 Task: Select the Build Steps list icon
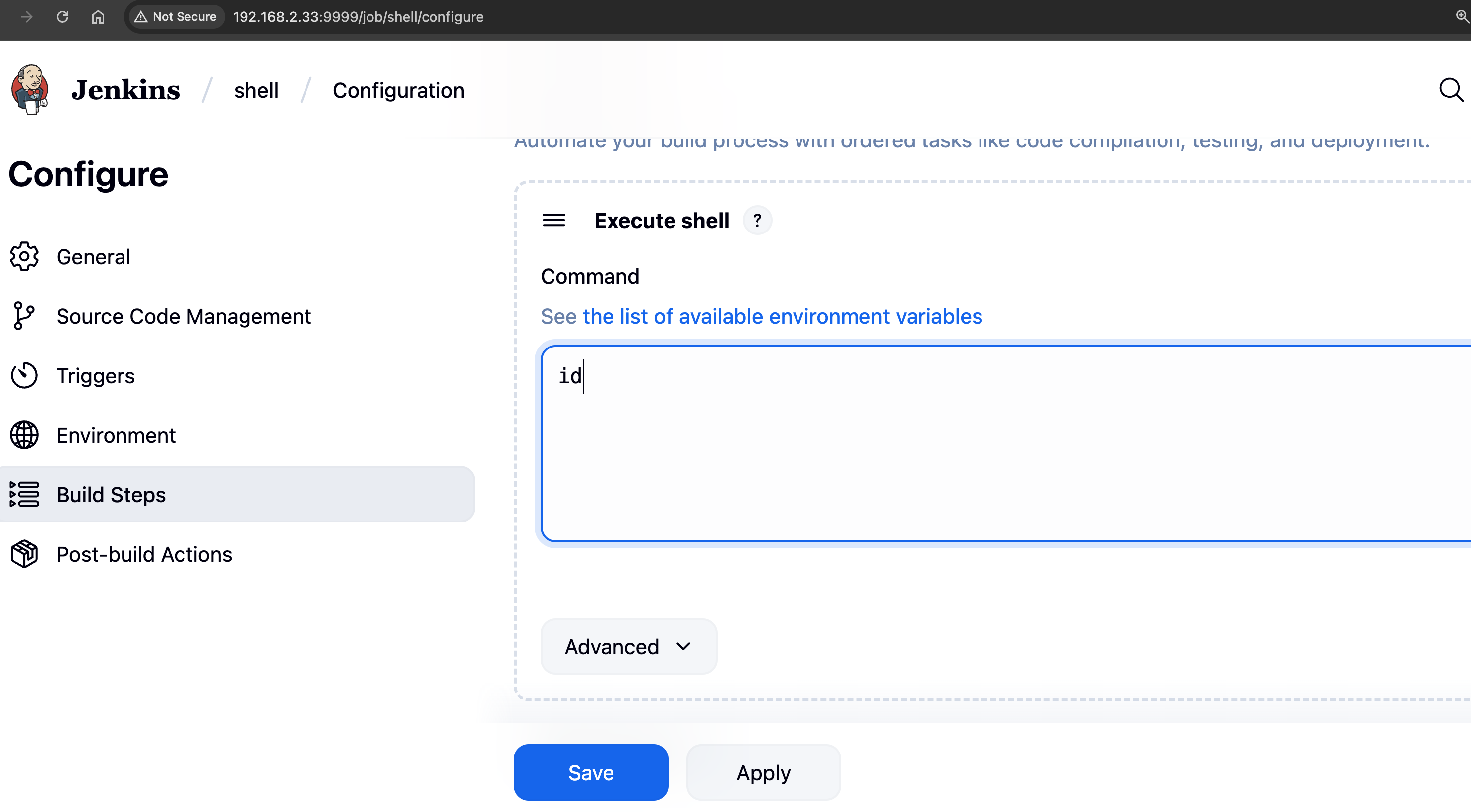pos(24,494)
